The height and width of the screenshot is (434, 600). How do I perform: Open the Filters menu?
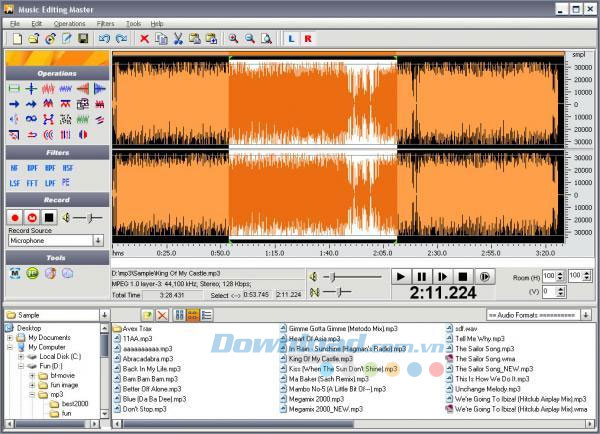click(x=106, y=24)
